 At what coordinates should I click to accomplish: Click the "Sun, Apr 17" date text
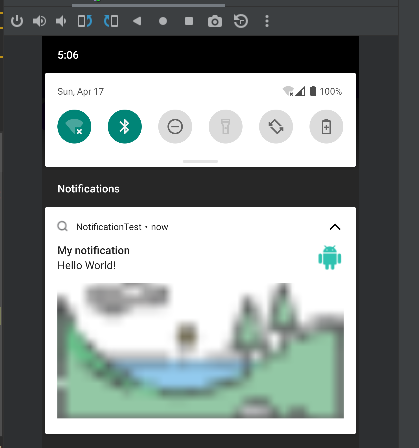81,91
